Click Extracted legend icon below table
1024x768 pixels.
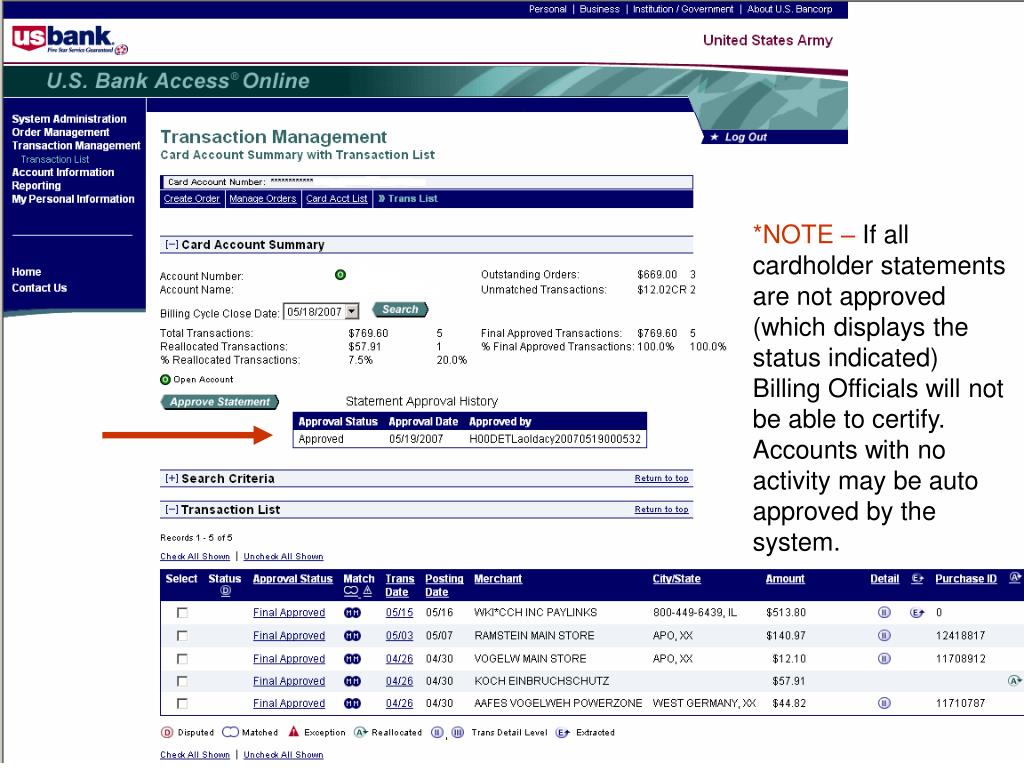563,733
